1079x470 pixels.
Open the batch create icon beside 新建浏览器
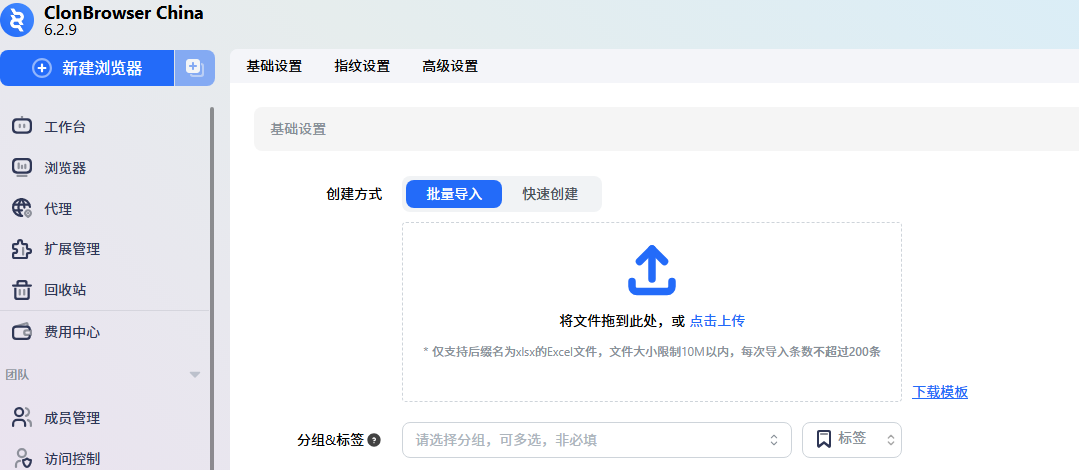coord(194,67)
